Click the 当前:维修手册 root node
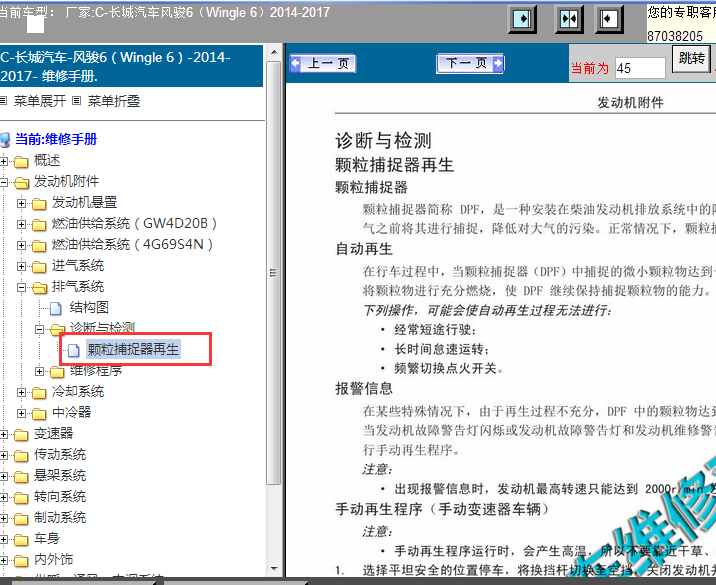This screenshot has height=585, width=716. [x=56, y=139]
